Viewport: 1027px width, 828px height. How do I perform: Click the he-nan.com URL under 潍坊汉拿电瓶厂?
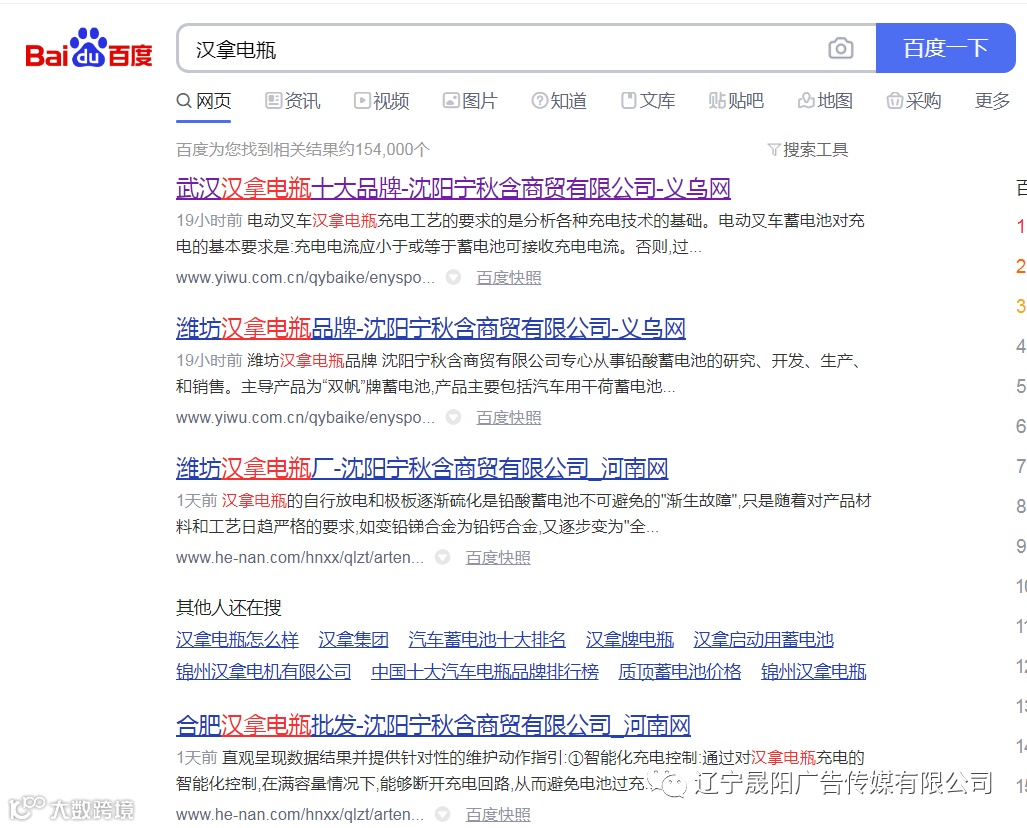click(x=300, y=557)
